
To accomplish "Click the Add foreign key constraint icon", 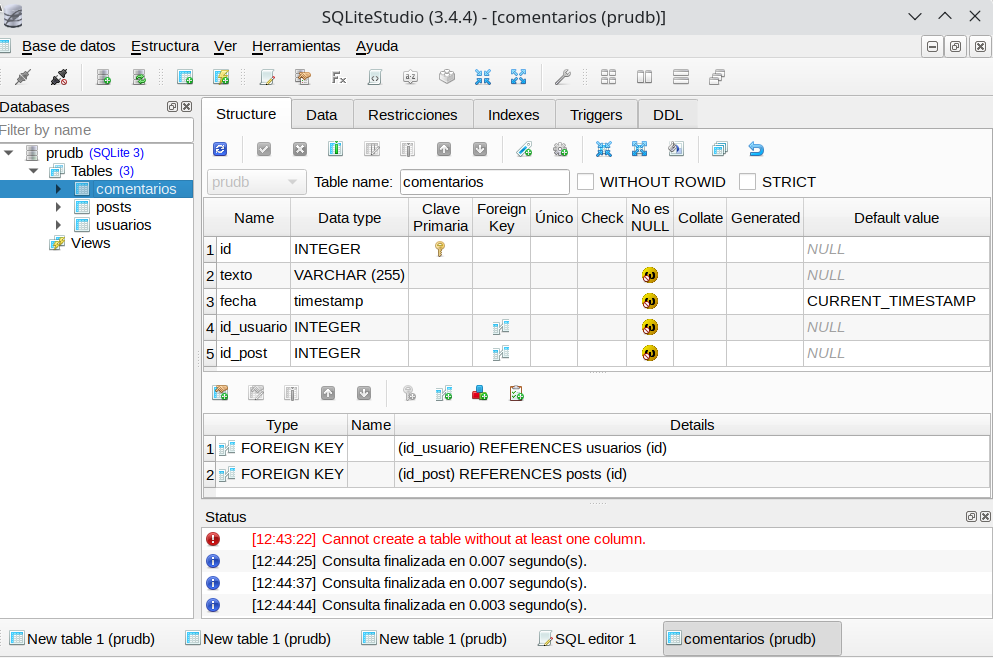I will (x=444, y=393).
